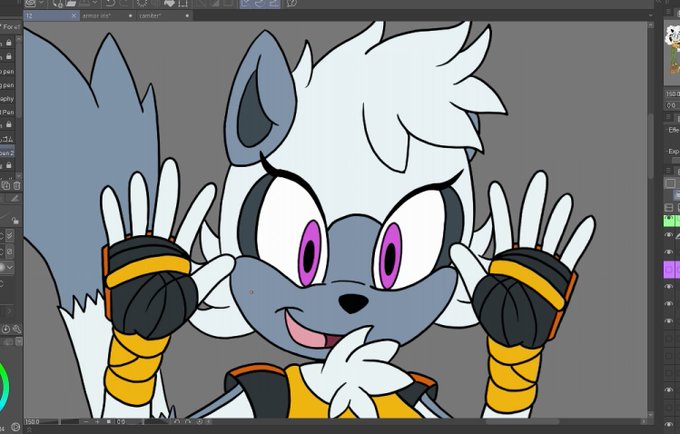Click the rotation angle value 0.0 at bottom
680x434 pixels.
121,422
